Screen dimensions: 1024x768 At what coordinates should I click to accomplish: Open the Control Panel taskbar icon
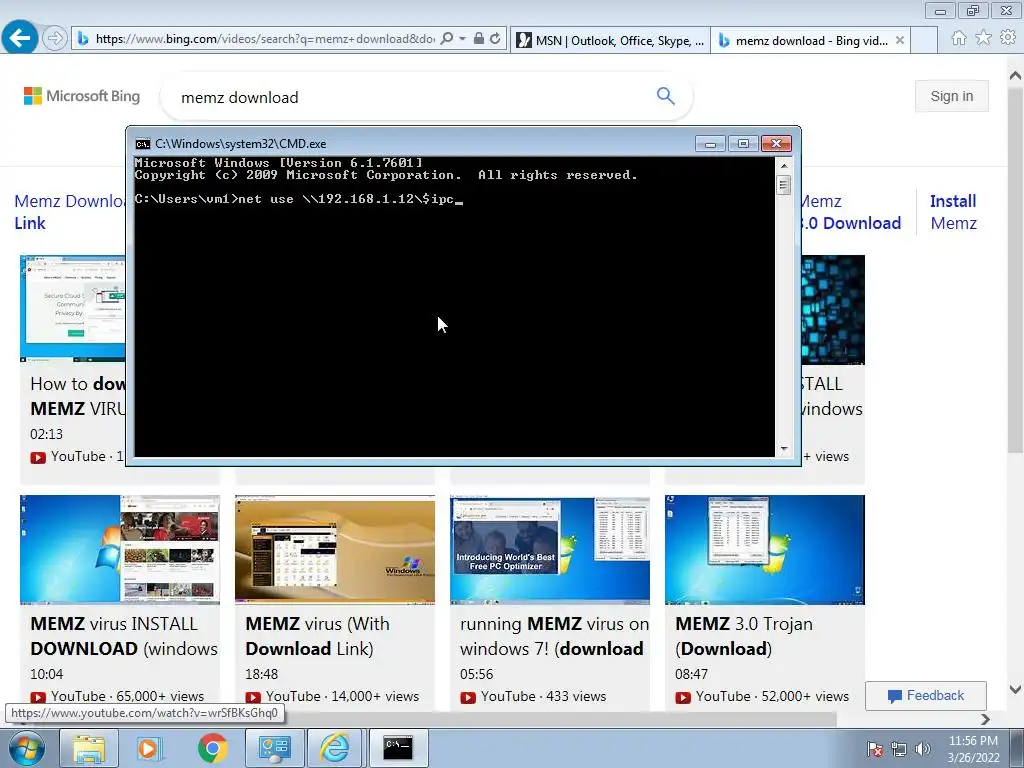(274, 748)
